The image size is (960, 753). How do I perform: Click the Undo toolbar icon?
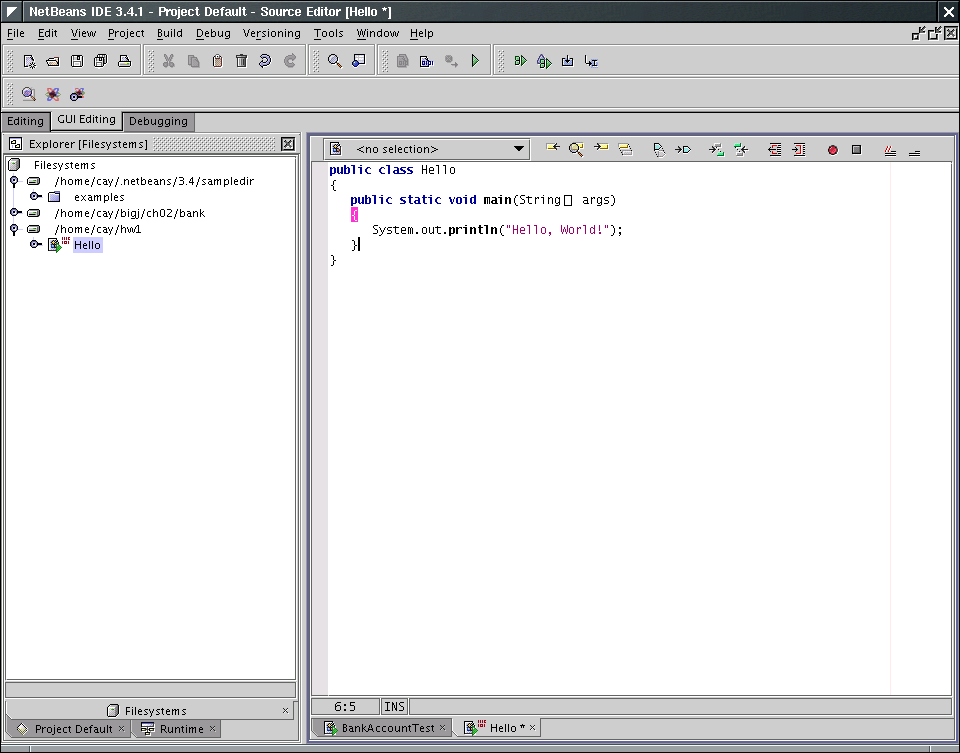(x=265, y=61)
